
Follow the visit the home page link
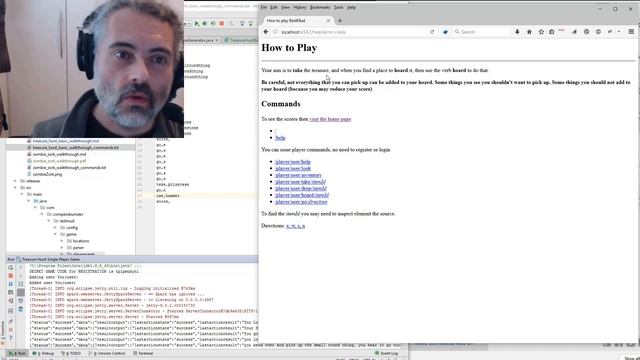coord(330,119)
